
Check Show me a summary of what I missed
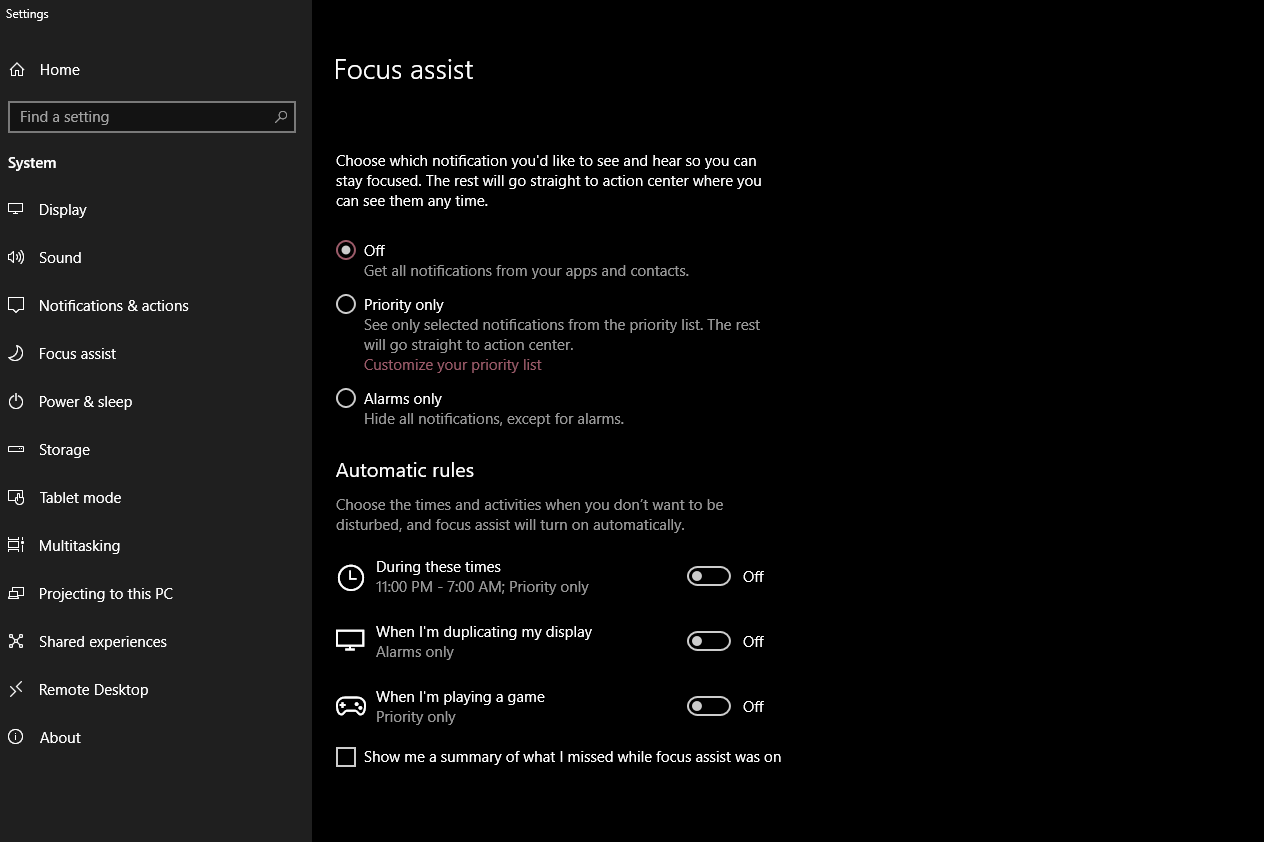coord(346,757)
